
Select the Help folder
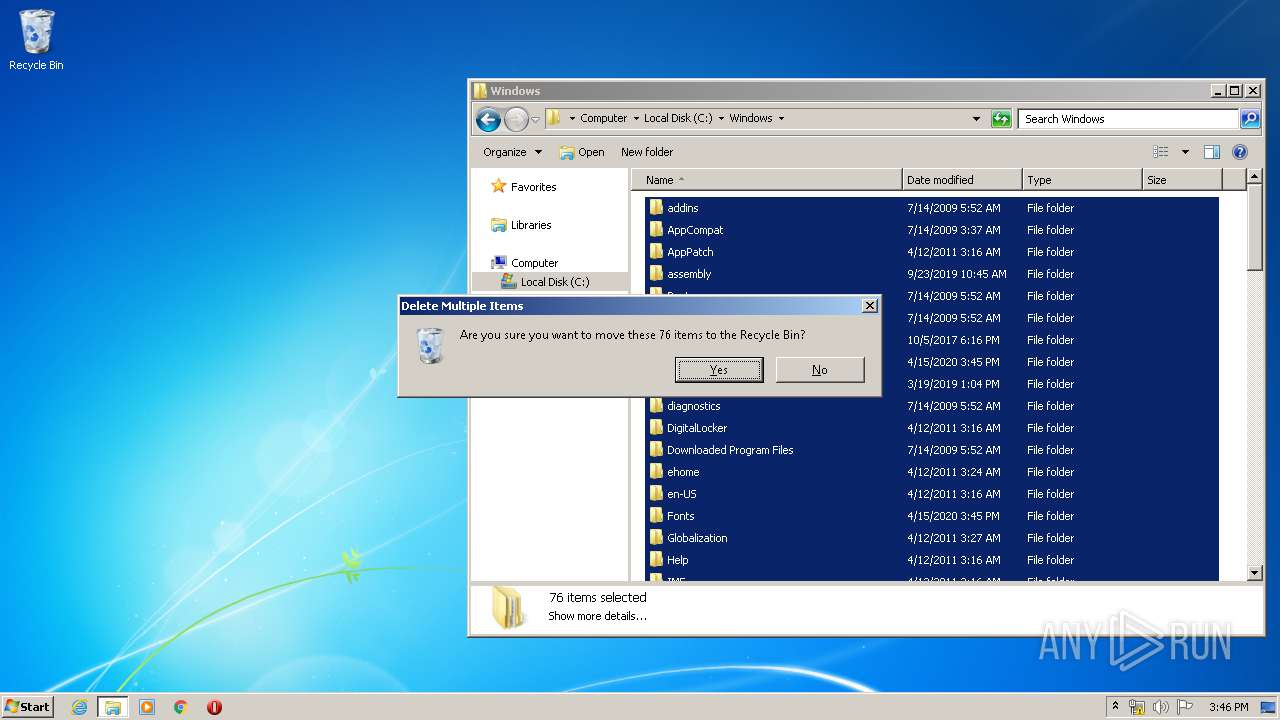(x=678, y=560)
